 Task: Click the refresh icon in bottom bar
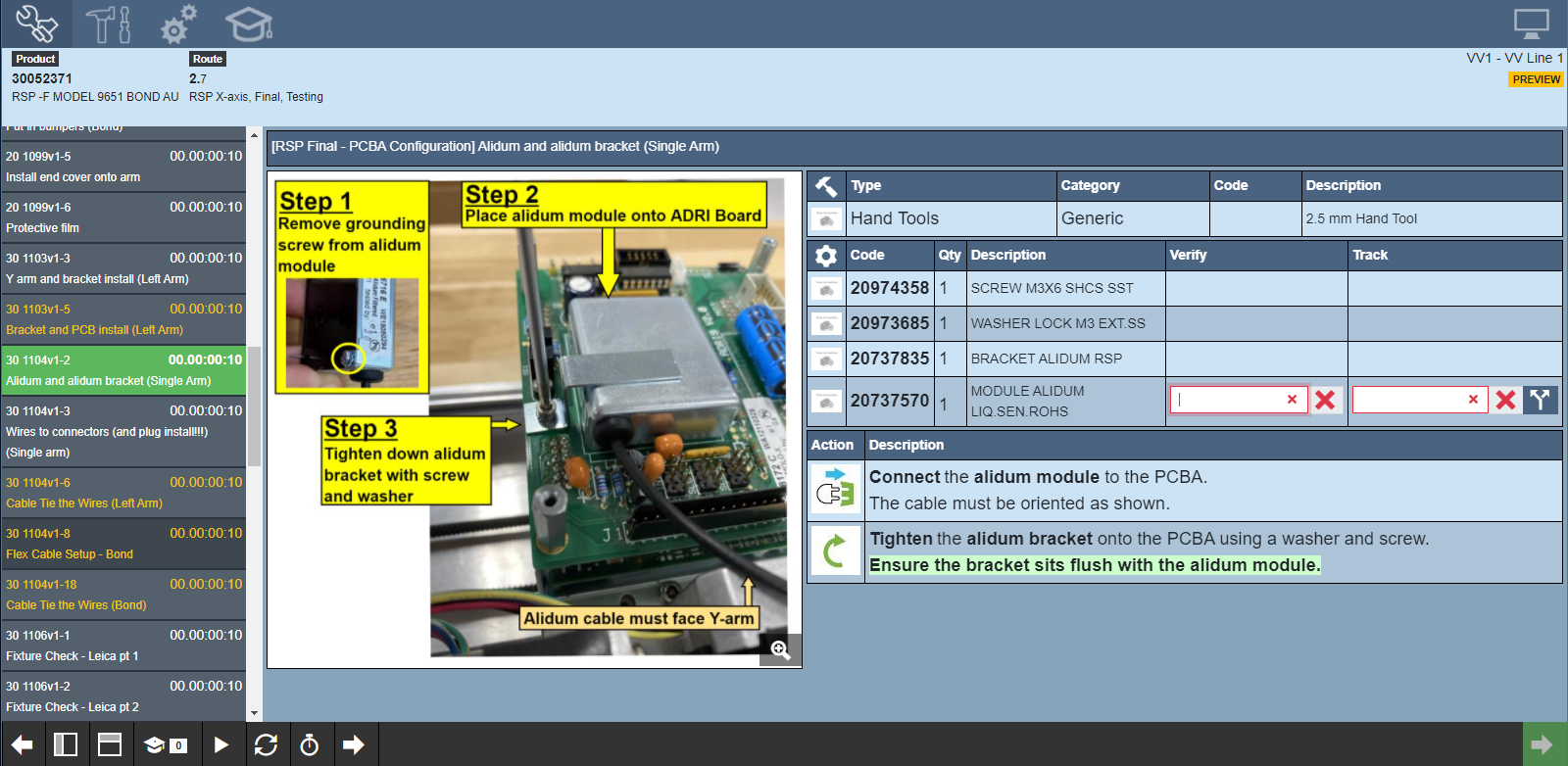266,745
